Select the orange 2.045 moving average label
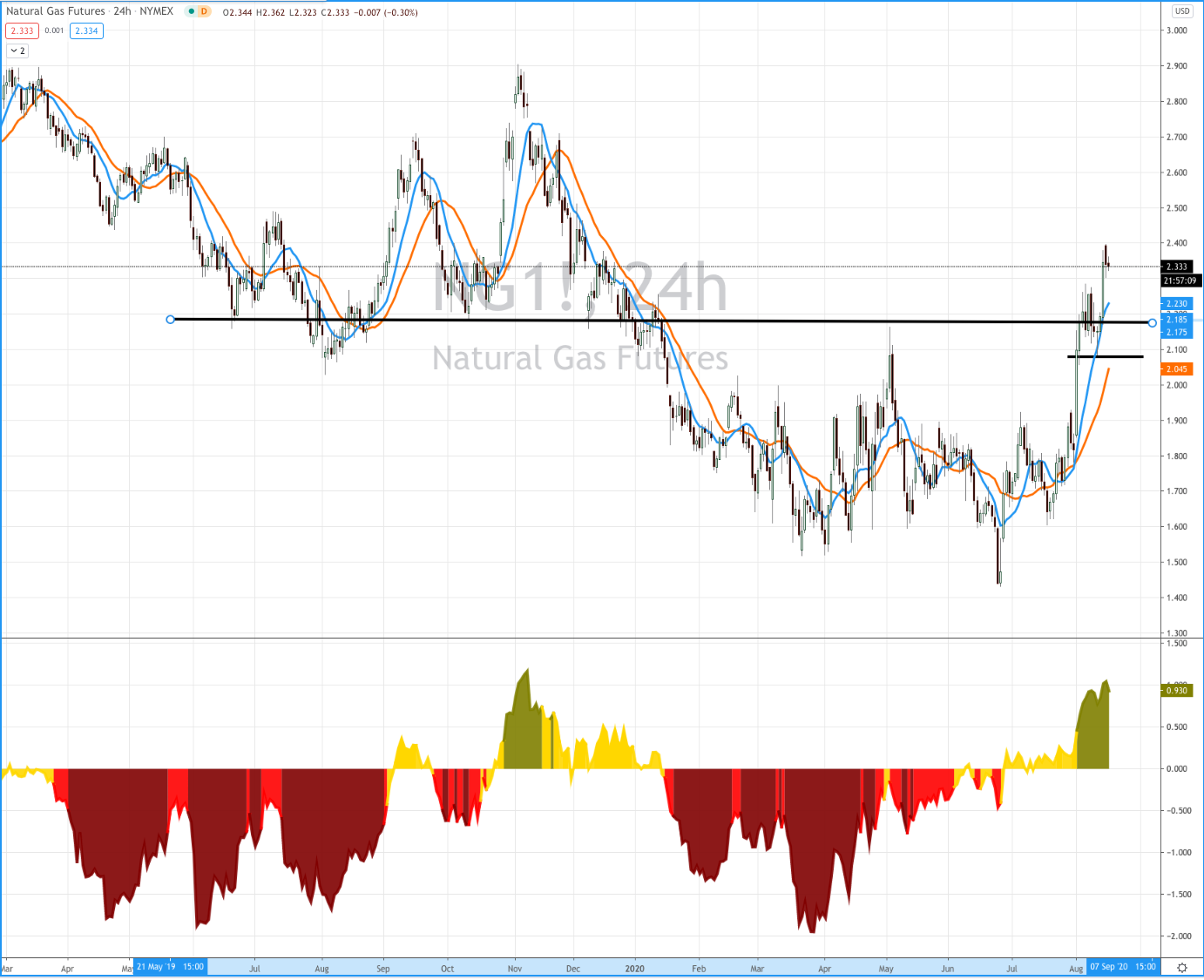 (x=1176, y=369)
